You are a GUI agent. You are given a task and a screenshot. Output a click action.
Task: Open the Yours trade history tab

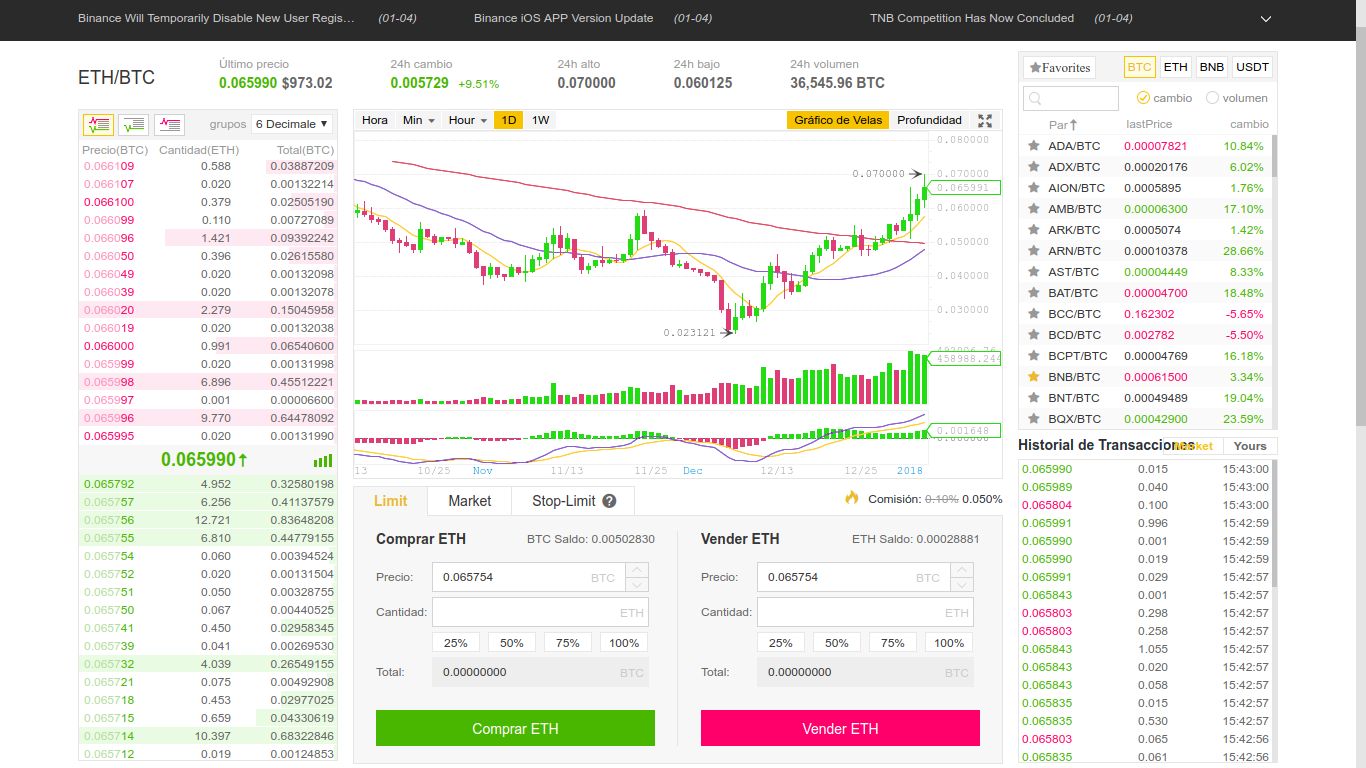click(1250, 446)
